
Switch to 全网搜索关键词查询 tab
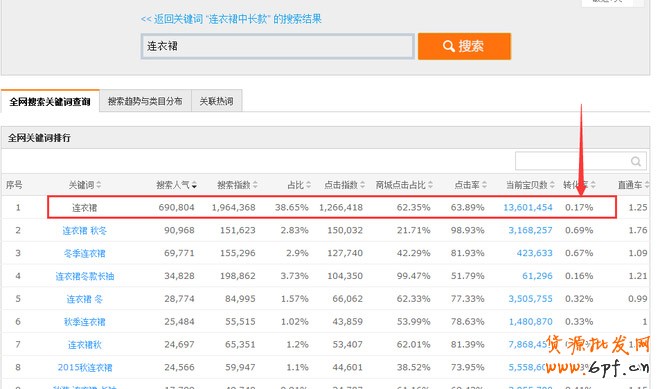point(50,101)
